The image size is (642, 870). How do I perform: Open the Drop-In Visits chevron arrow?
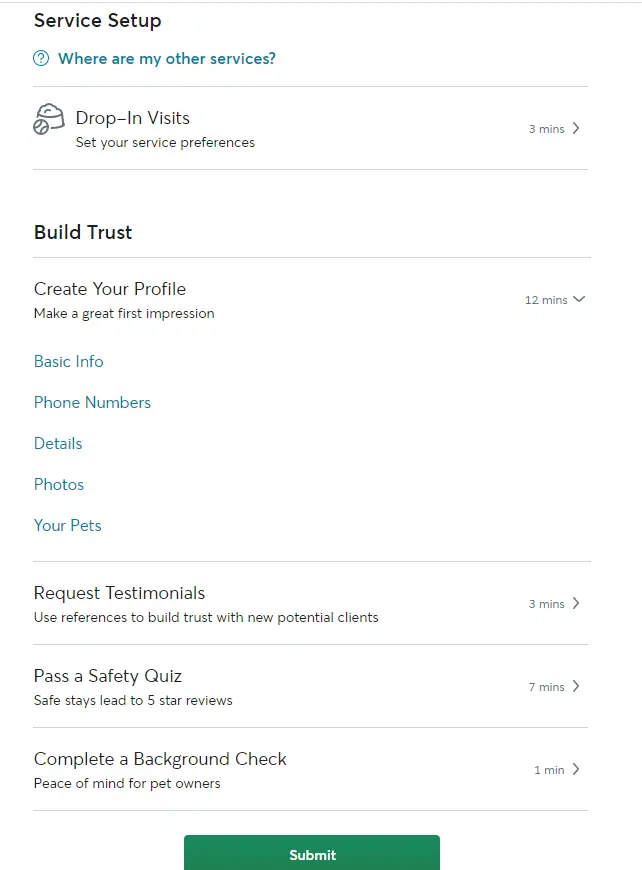click(576, 128)
